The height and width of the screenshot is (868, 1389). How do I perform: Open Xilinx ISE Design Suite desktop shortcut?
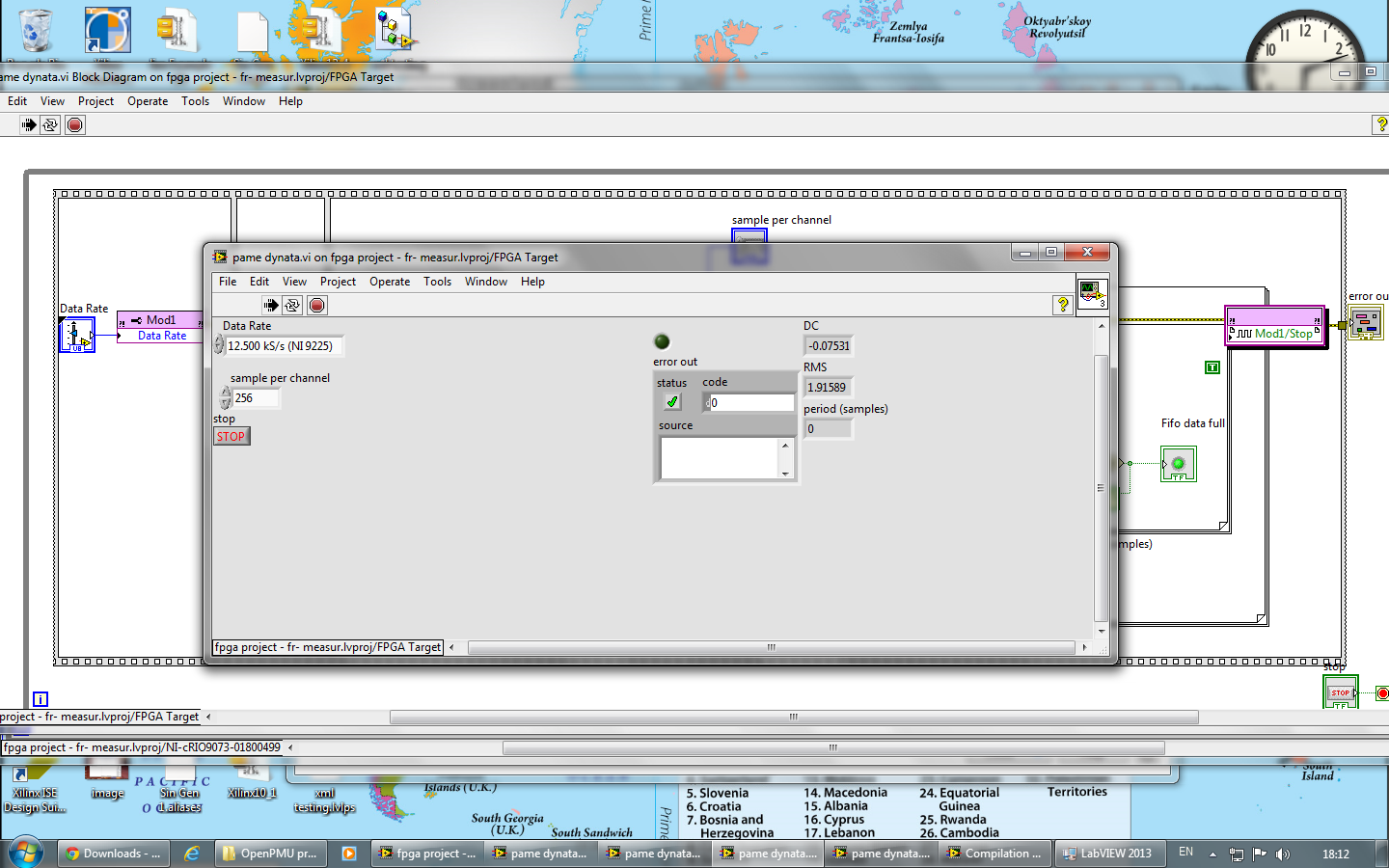35,786
